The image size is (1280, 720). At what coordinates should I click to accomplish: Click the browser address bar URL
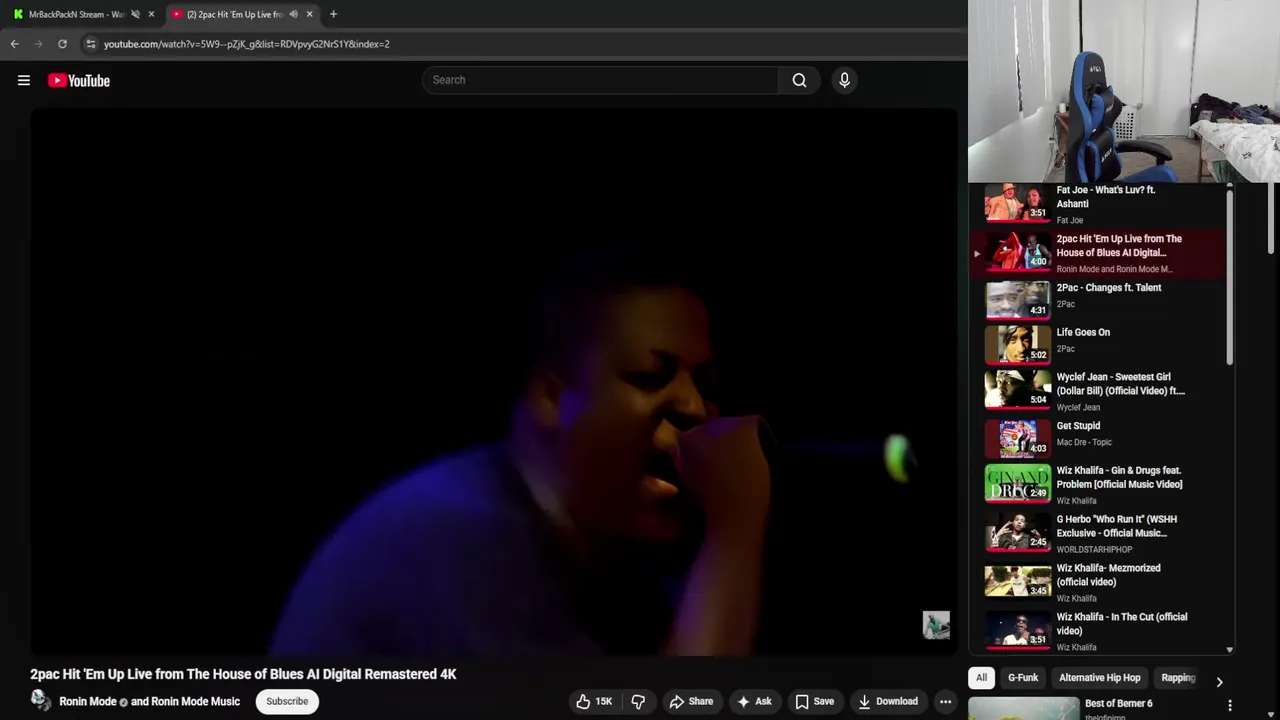click(247, 44)
